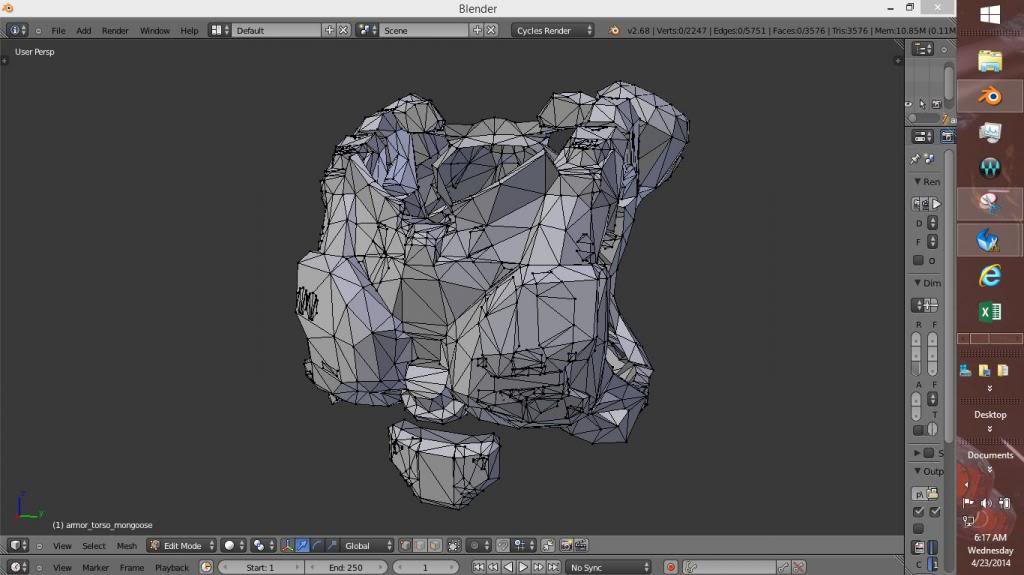Open Blender from the Windows taskbar
The width and height of the screenshot is (1024, 575).
click(x=989, y=96)
